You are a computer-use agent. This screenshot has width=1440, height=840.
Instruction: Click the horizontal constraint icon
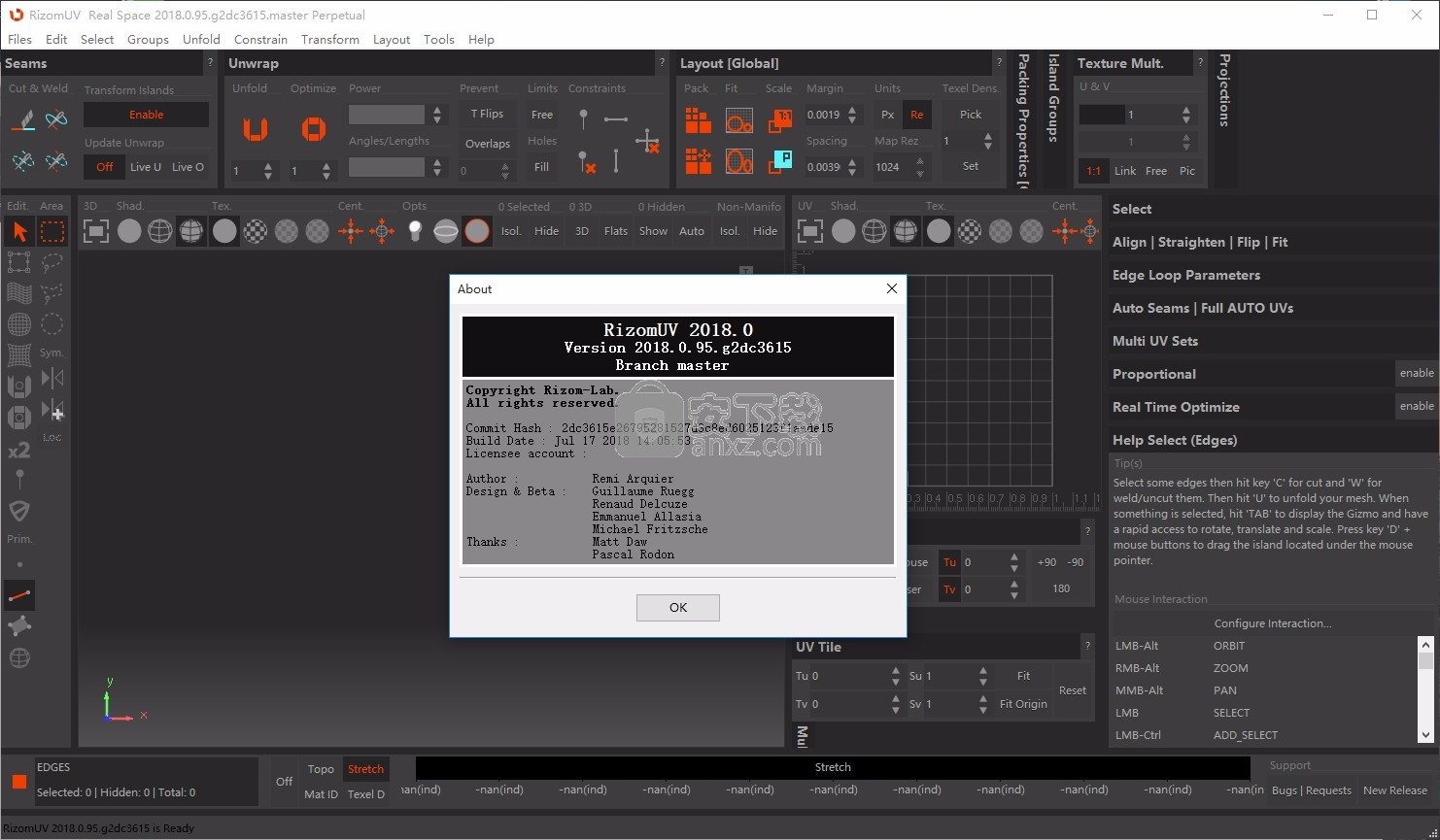(x=615, y=119)
